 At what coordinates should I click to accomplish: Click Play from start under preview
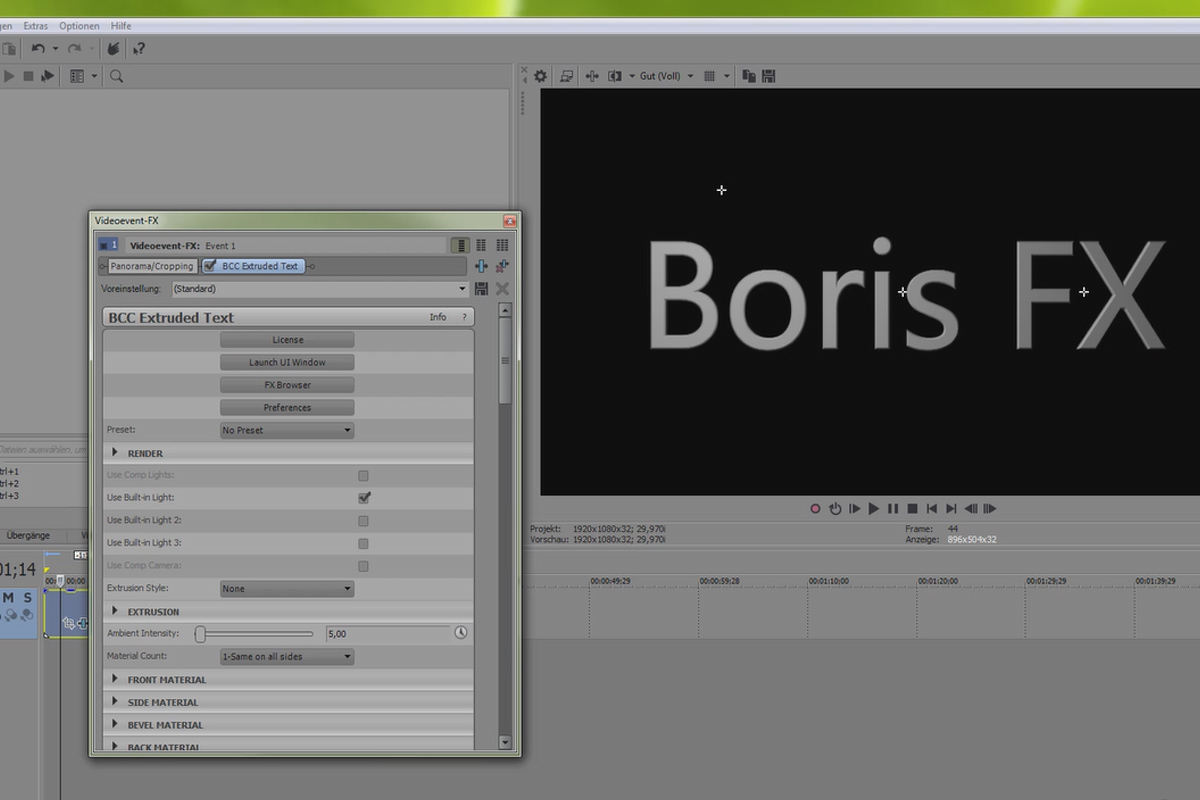[x=854, y=508]
